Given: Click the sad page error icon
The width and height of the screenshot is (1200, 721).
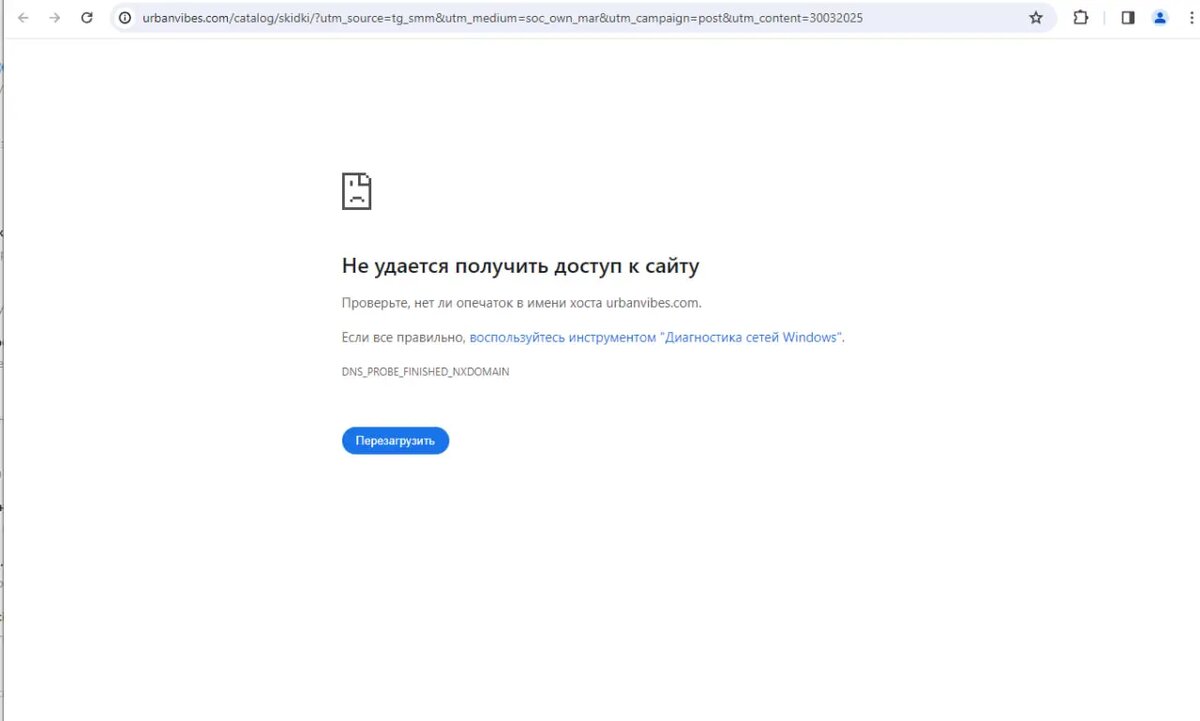Looking at the screenshot, I should coord(356,191).
